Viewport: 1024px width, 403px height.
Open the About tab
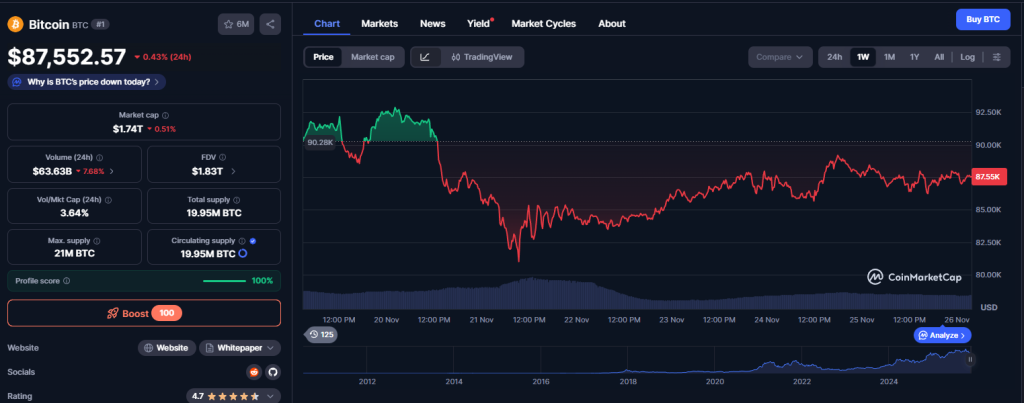612,24
